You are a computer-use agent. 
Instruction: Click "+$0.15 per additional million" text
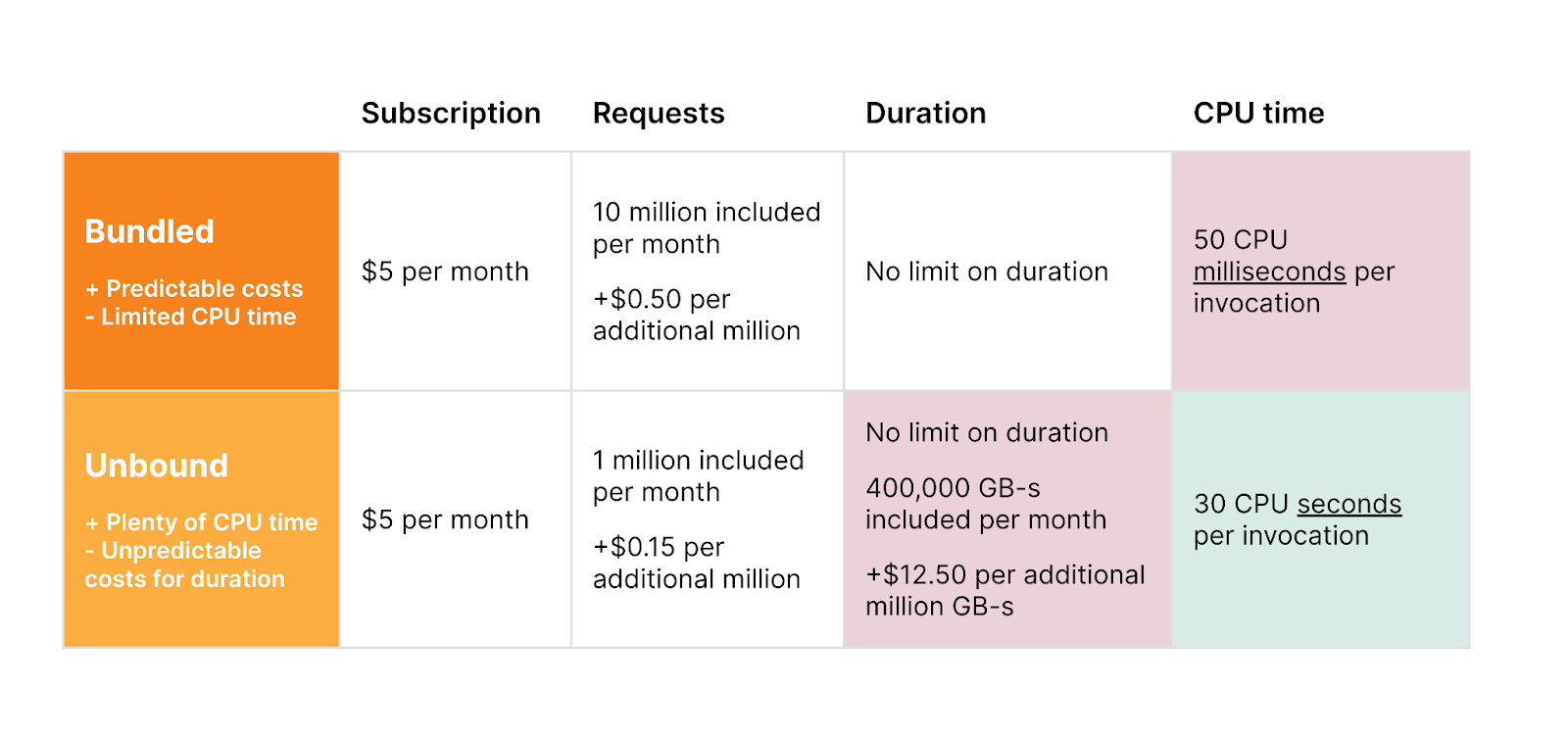[696, 563]
